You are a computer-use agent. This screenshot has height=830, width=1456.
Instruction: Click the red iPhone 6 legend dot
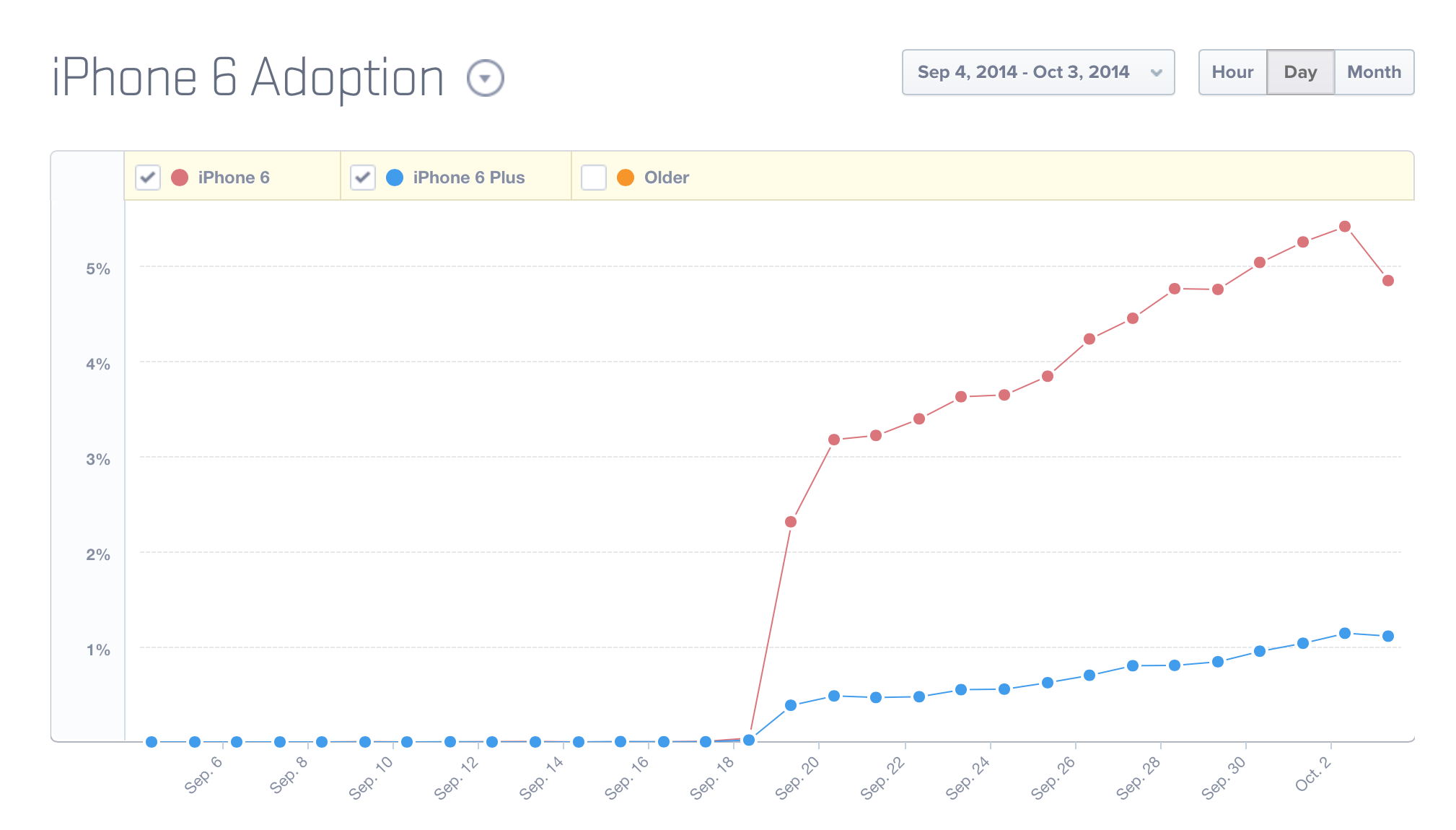pos(180,178)
